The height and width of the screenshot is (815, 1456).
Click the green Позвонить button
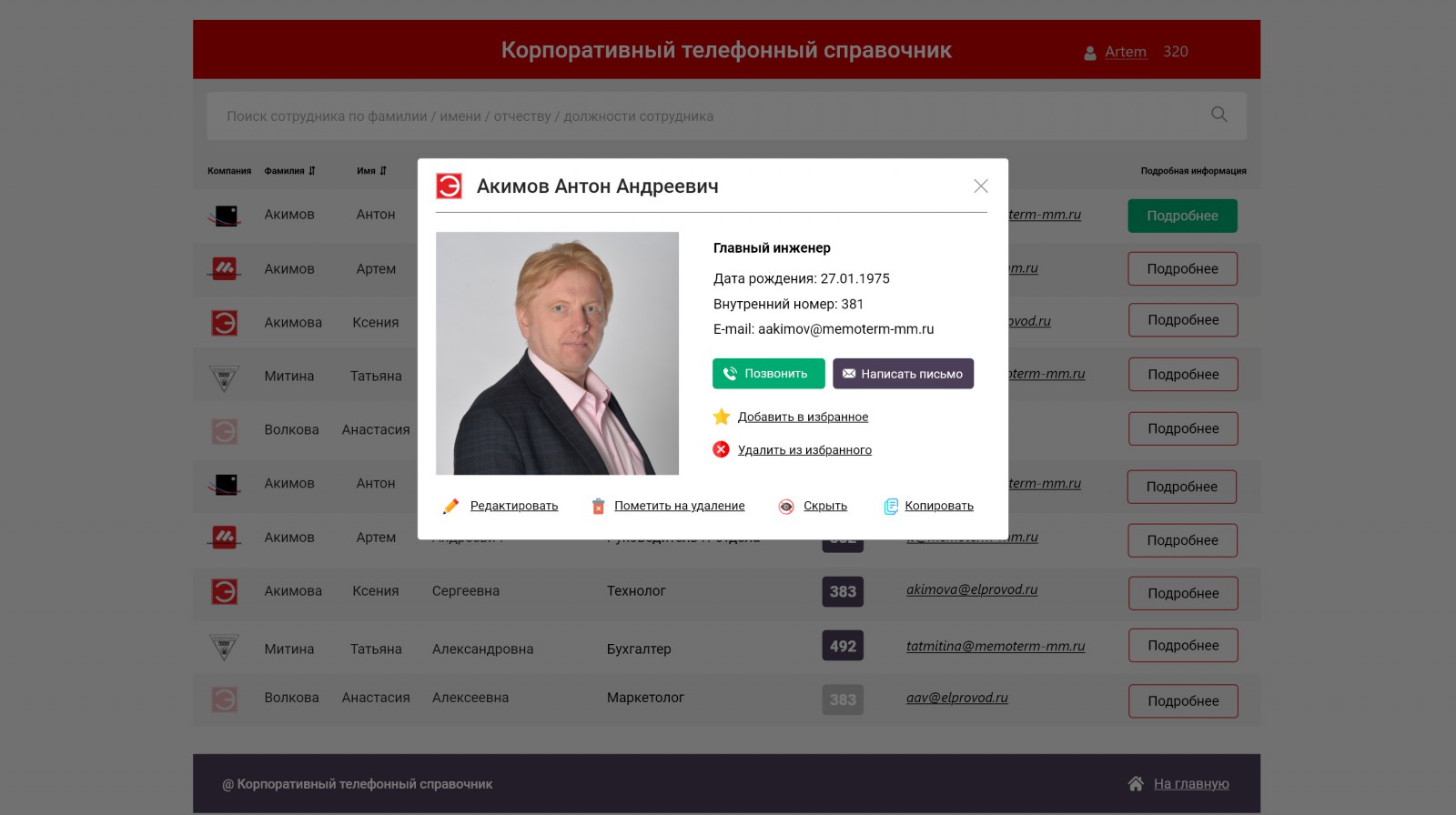769,374
